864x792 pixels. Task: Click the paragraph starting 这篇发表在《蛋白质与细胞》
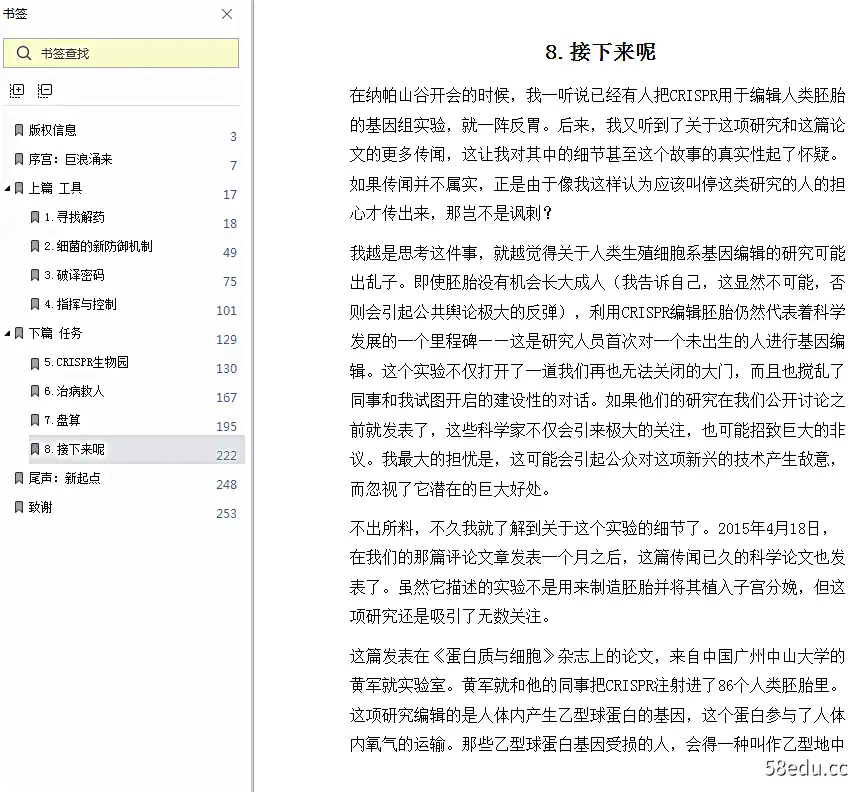click(597, 701)
